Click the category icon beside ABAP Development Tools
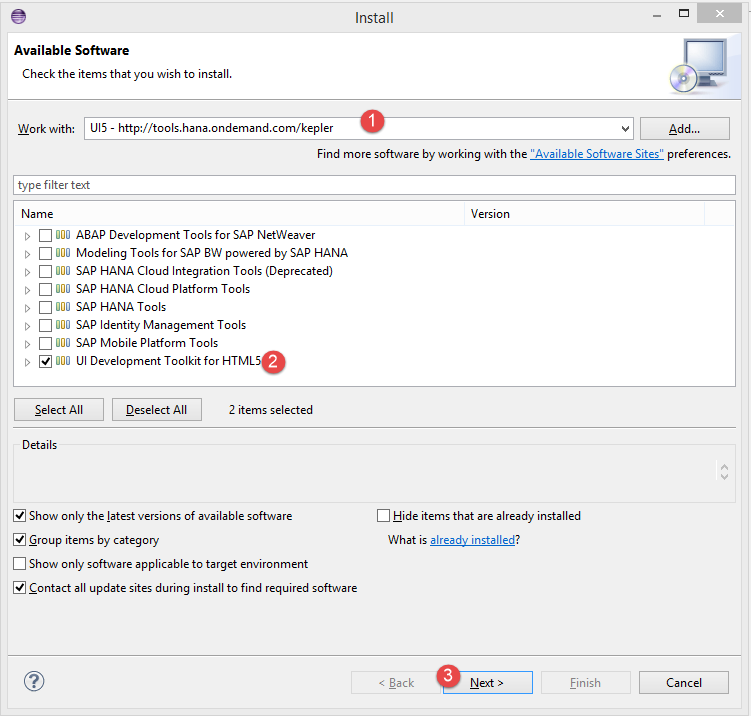This screenshot has height=716, width=751. [63, 235]
